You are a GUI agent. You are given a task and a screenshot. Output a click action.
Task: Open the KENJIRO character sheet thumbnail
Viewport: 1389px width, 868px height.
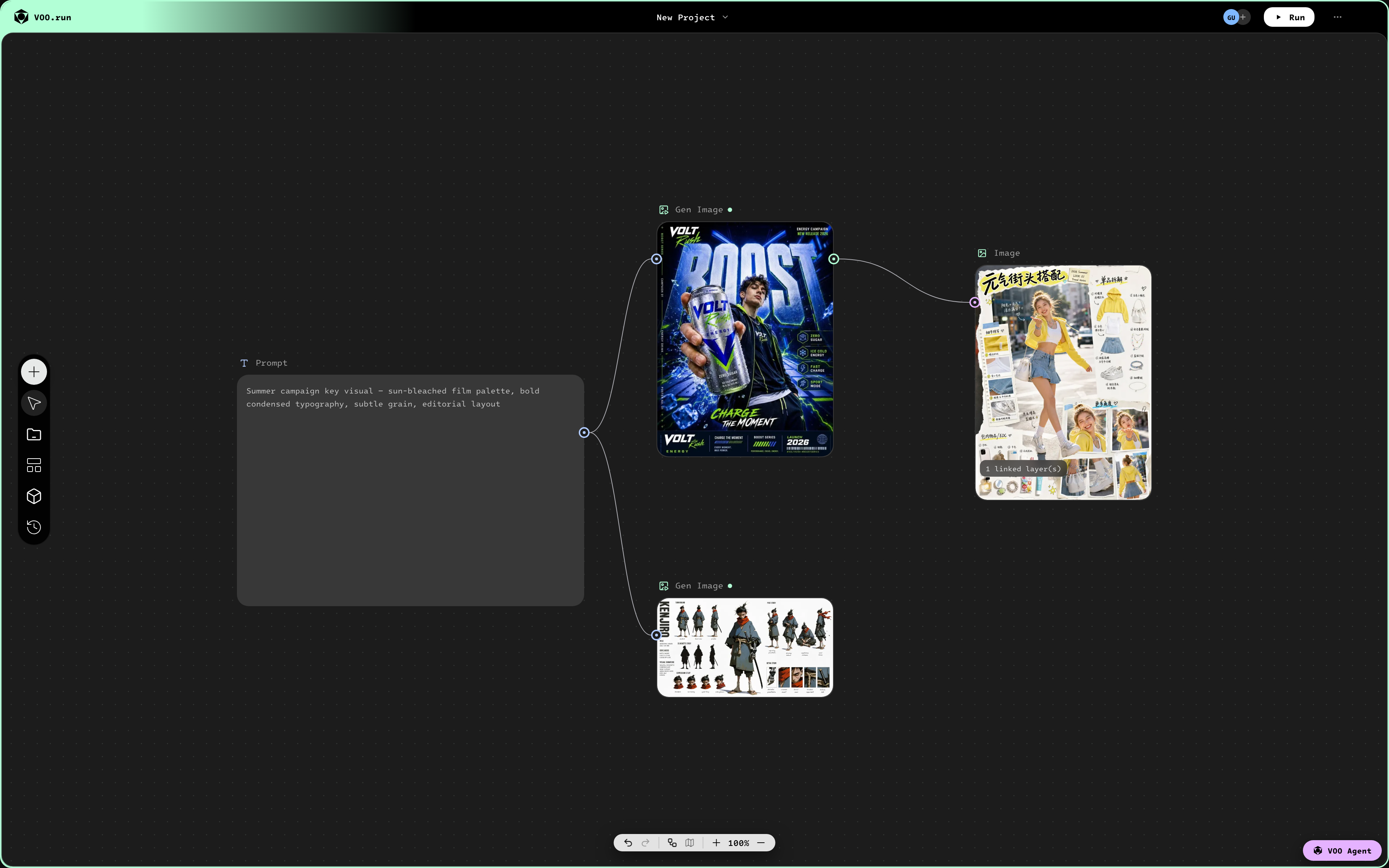pos(745,647)
